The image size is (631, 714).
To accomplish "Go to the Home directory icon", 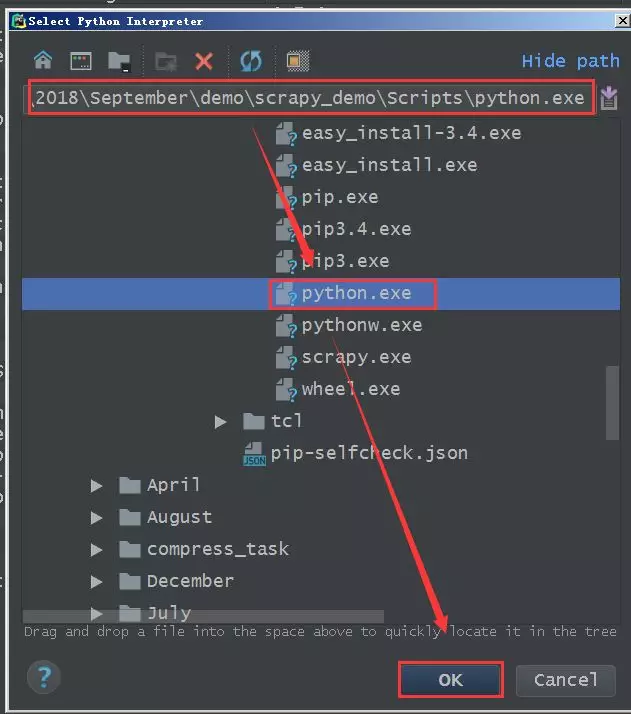I will 43,60.
